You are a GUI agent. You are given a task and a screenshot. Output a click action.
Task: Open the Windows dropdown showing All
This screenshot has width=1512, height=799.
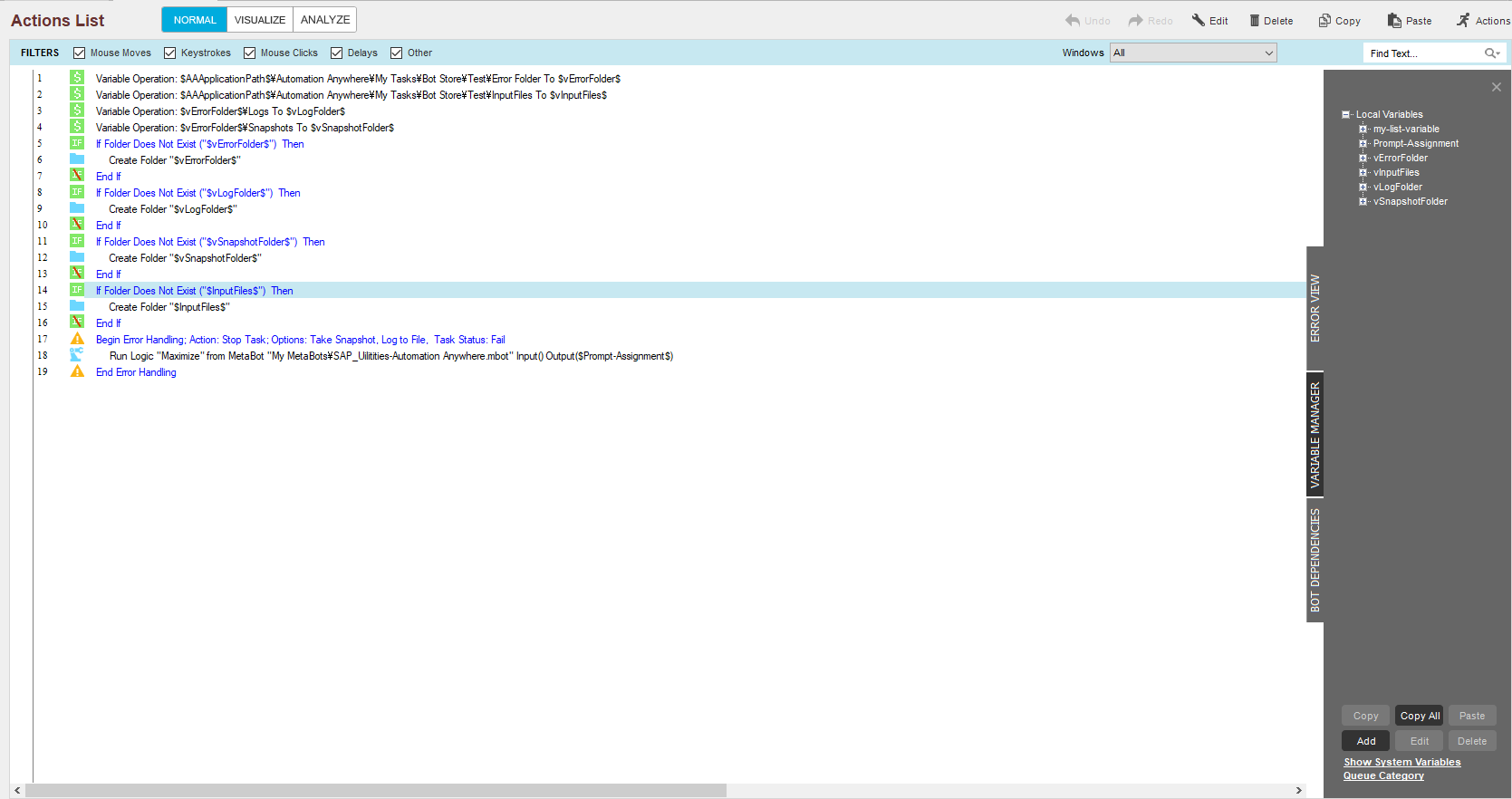1193,53
